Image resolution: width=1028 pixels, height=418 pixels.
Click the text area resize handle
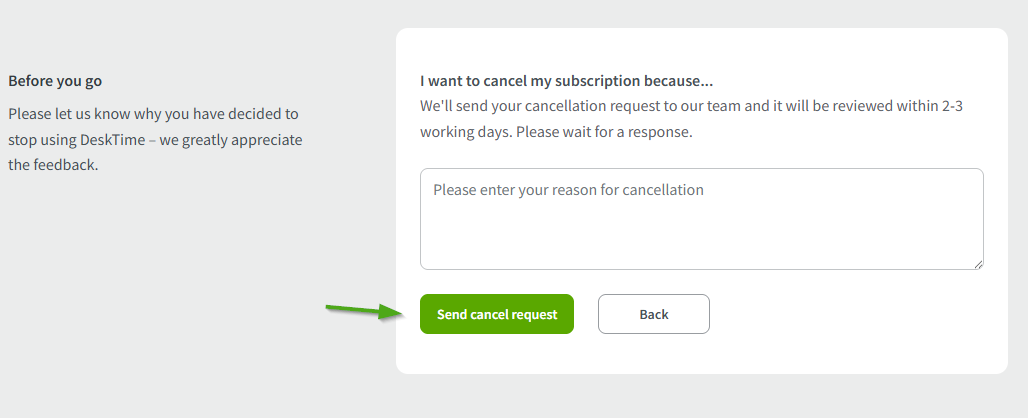pyautogui.click(x=978, y=264)
